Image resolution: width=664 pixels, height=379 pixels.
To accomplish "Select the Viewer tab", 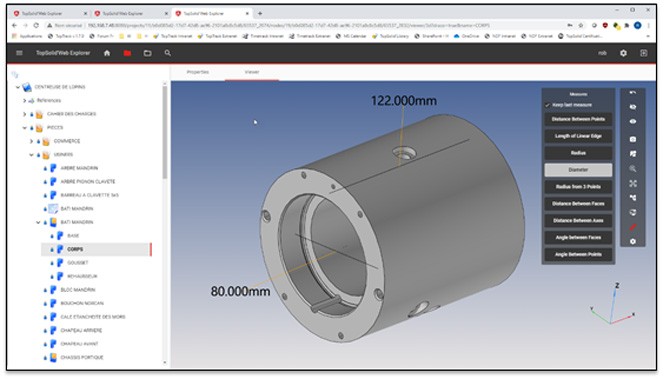I will (252, 72).
